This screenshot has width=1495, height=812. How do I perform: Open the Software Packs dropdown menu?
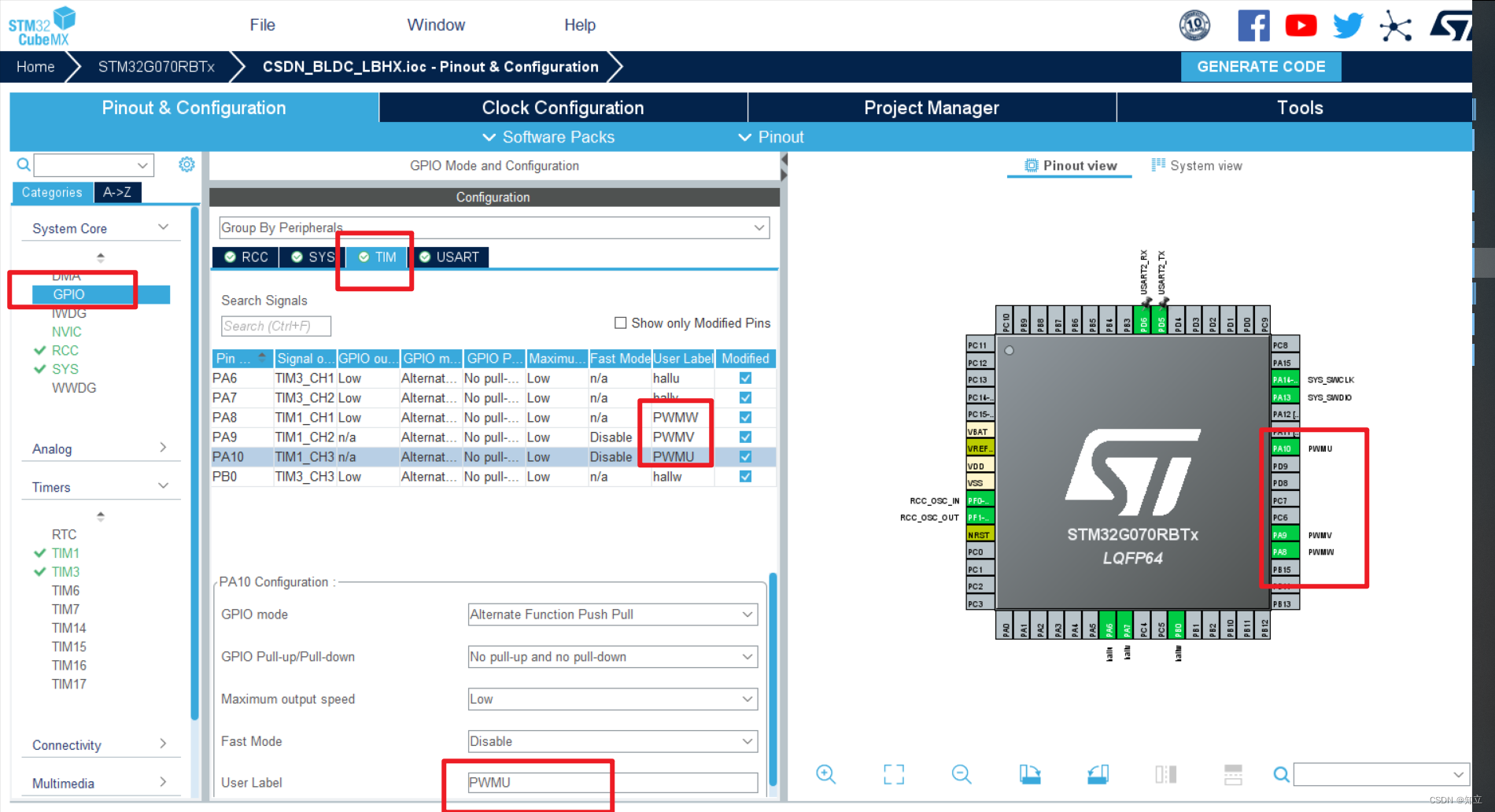click(x=548, y=137)
